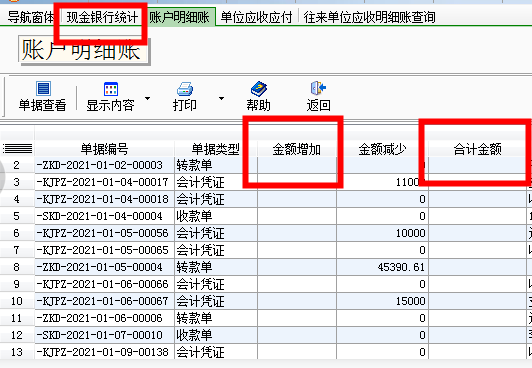Select cell -KJPZ-2021-01-05-00065

click(x=104, y=250)
